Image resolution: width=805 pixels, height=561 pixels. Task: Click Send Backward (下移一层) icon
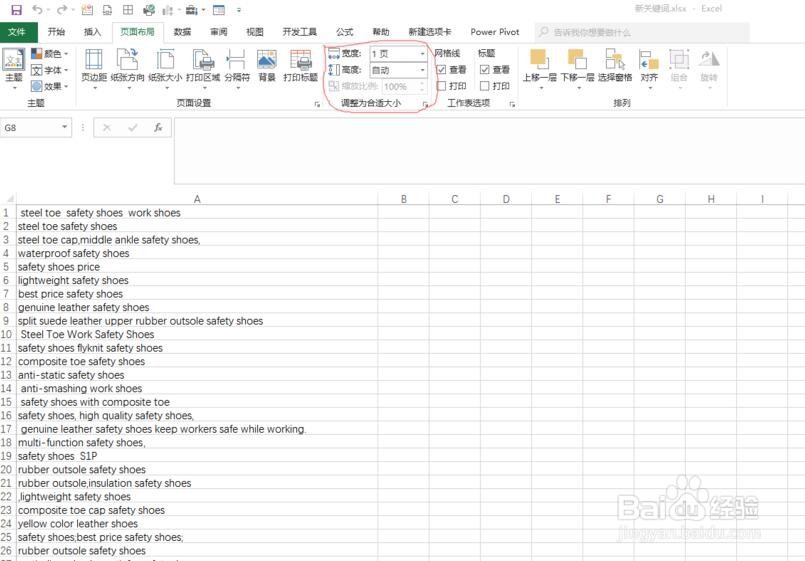click(x=577, y=60)
